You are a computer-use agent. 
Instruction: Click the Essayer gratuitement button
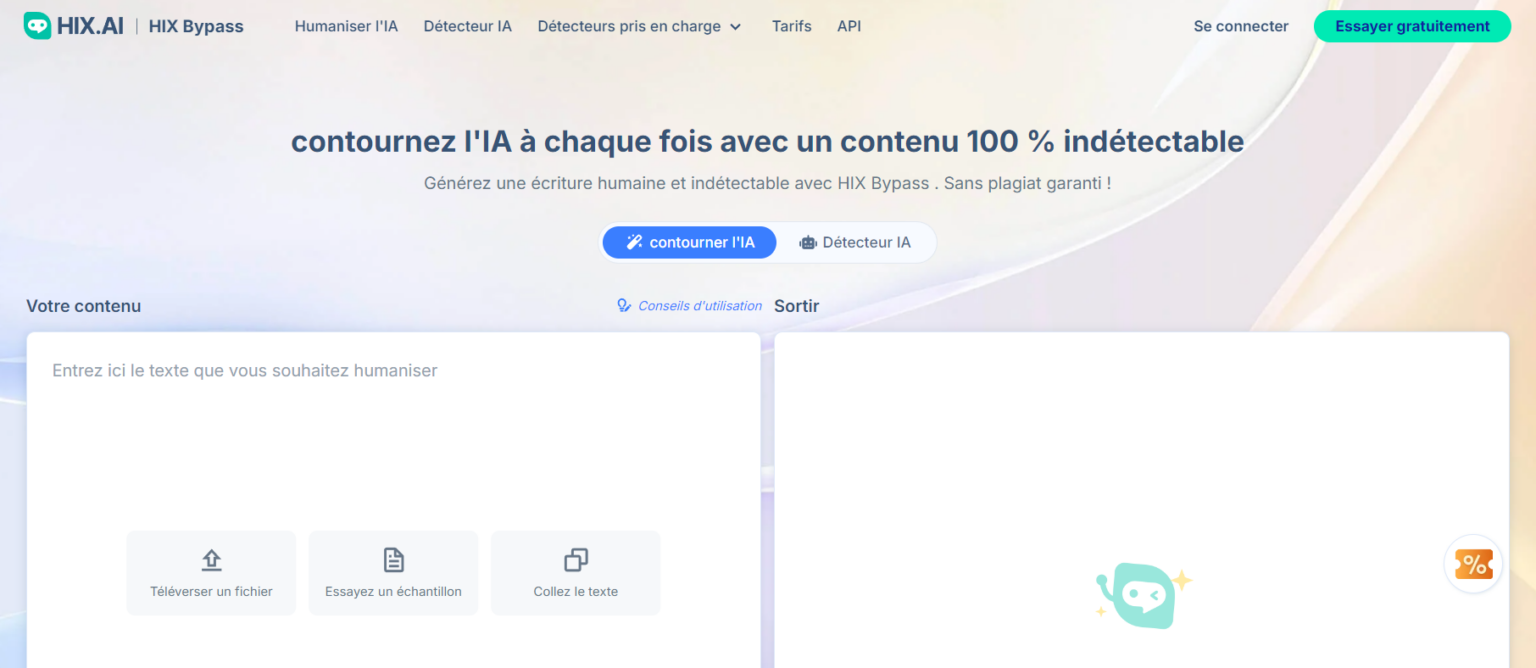[1412, 27]
